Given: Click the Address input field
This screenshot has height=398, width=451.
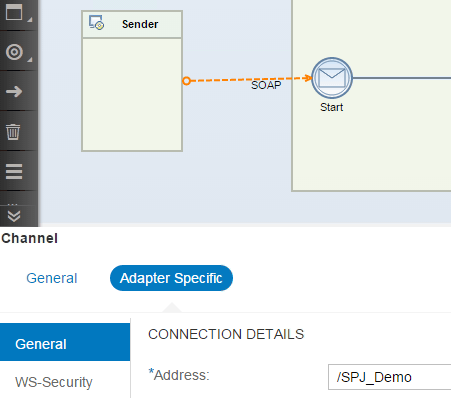Looking at the screenshot, I should tap(390, 377).
